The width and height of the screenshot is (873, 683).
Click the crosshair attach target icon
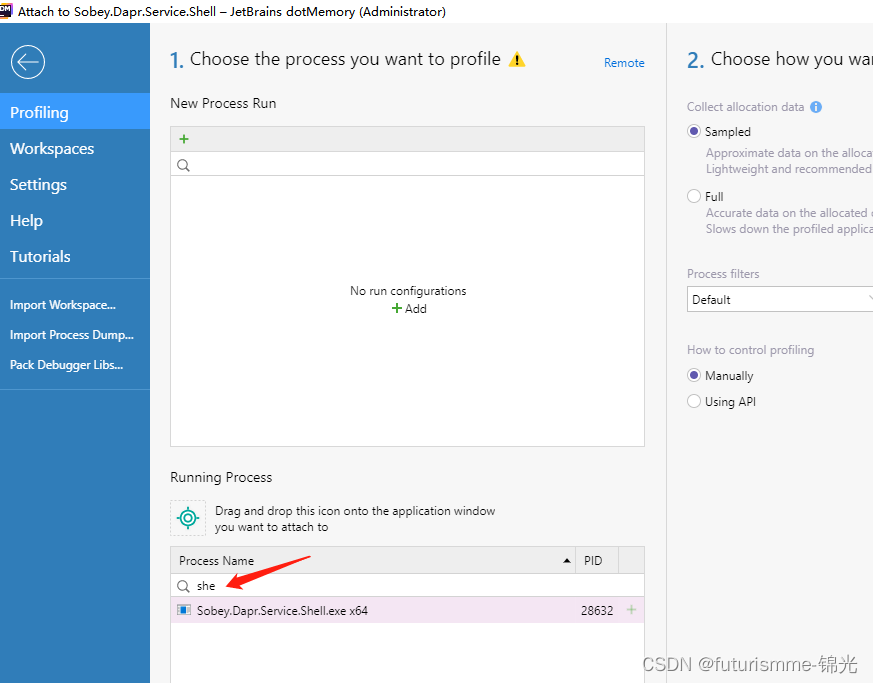pos(188,518)
